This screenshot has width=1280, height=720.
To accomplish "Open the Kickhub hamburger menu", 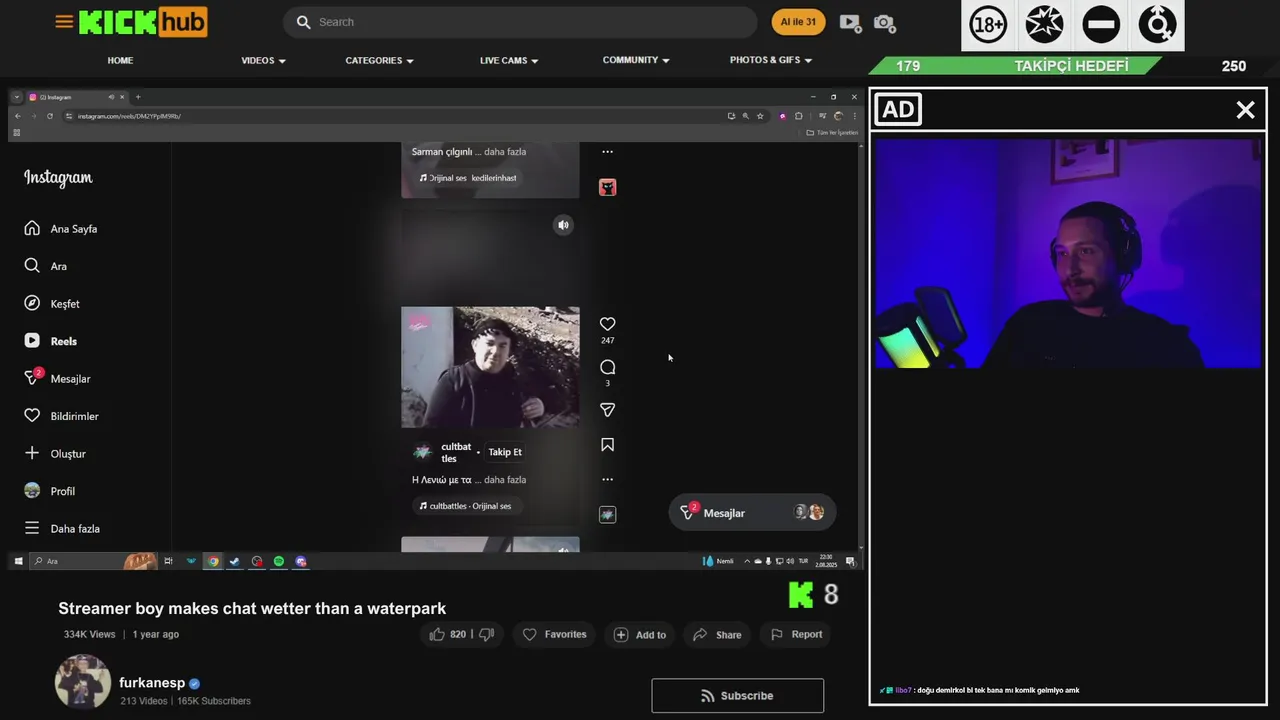I will (x=64, y=21).
